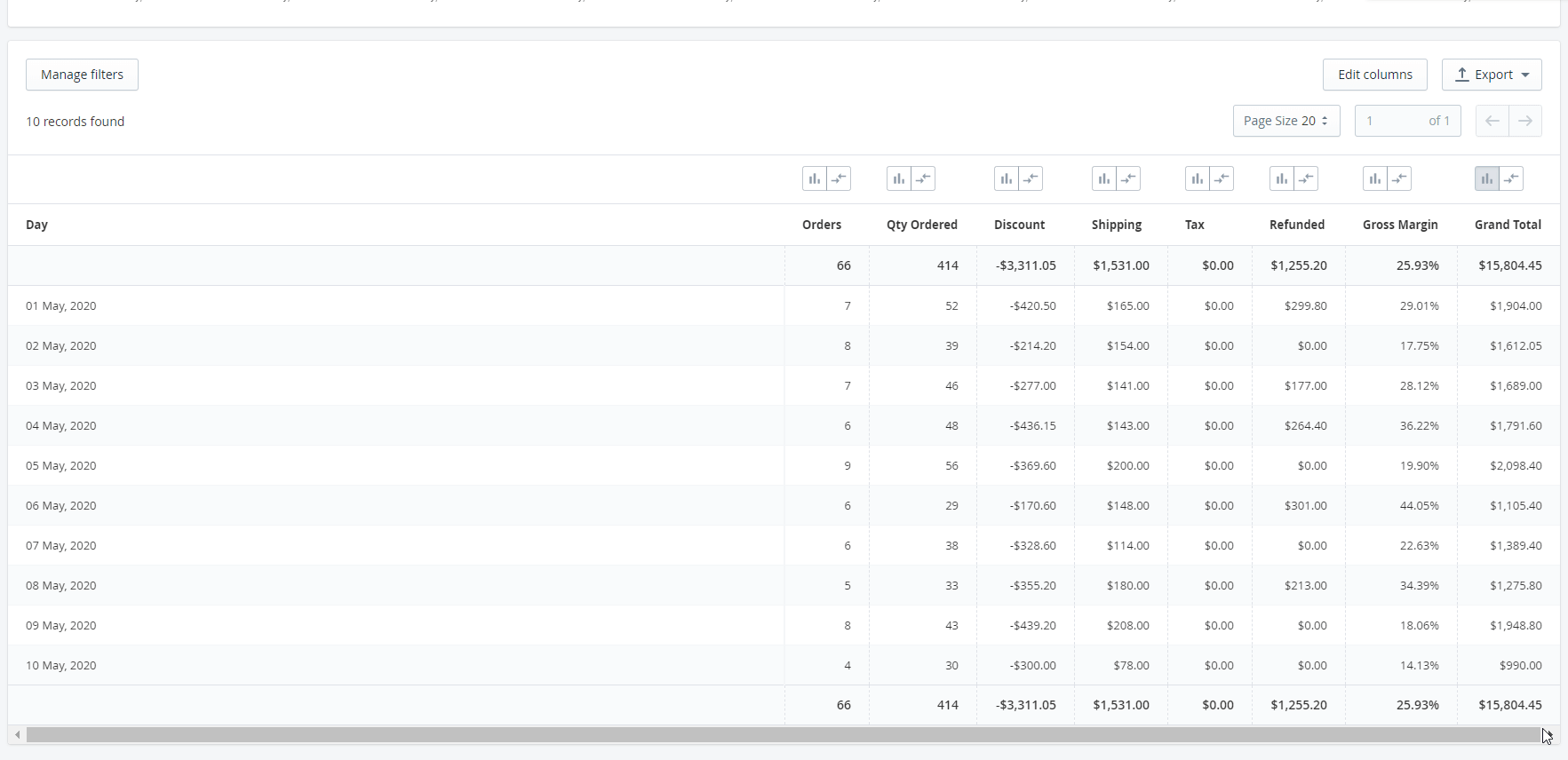Toggle bar chart icon above Discount column
The width and height of the screenshot is (1568, 760).
pyautogui.click(x=1007, y=178)
